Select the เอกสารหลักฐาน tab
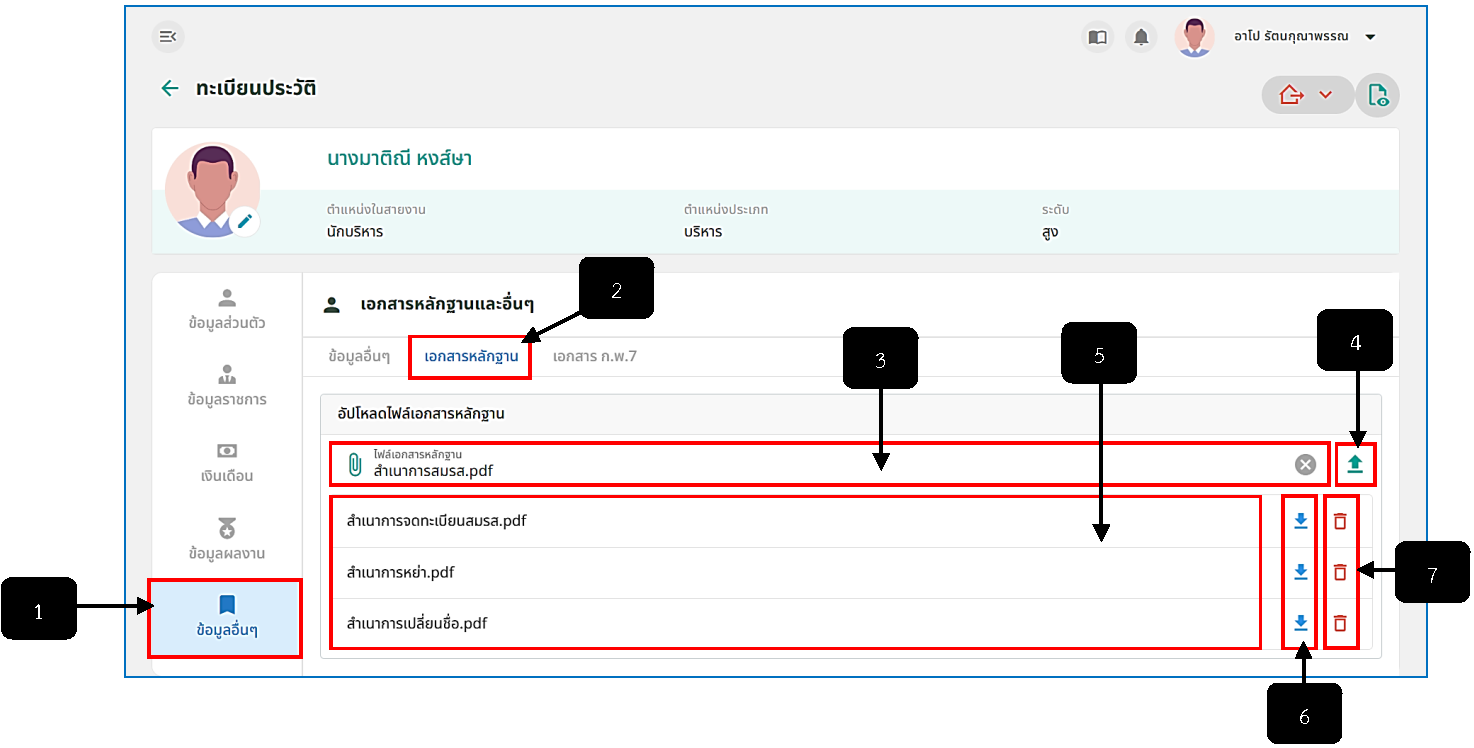Screen dimensions: 1474x748 pyautogui.click(x=470, y=357)
